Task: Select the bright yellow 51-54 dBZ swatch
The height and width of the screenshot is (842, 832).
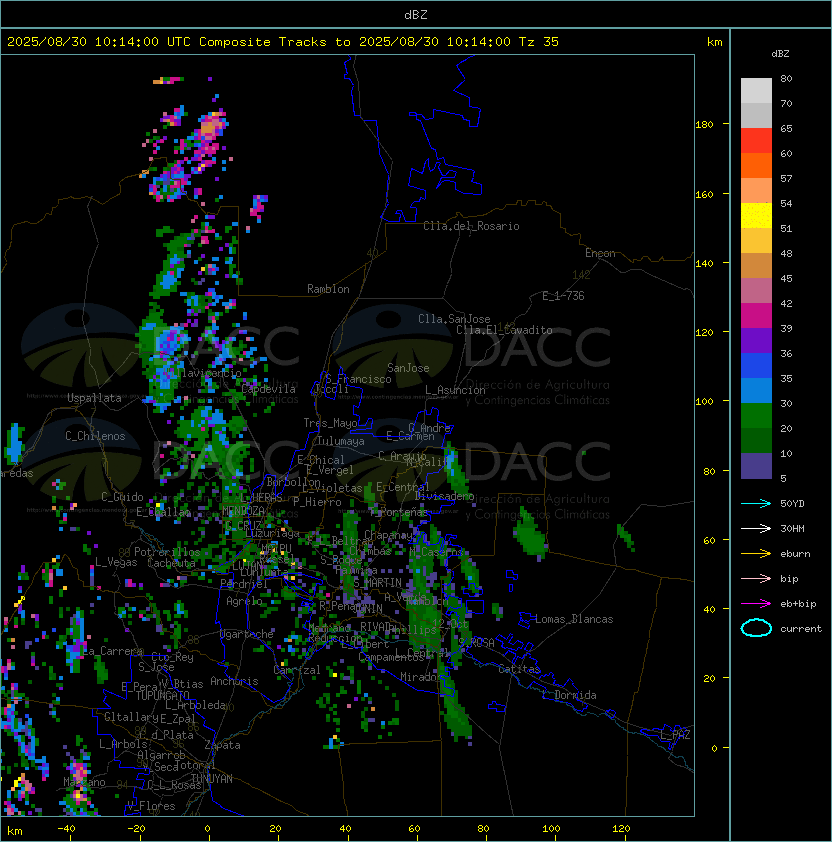Action: [756, 216]
